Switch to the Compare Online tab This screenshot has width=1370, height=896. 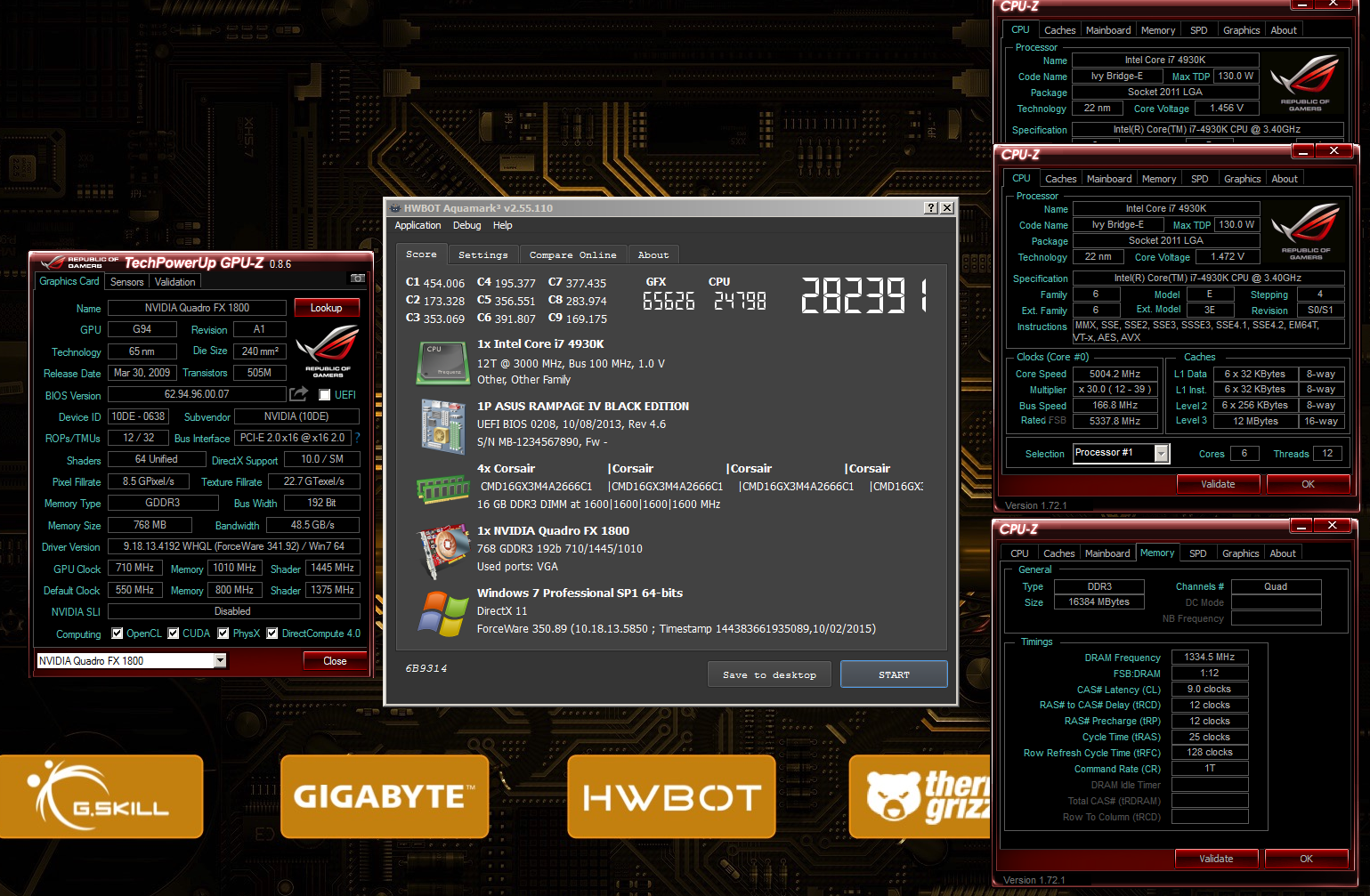click(572, 254)
